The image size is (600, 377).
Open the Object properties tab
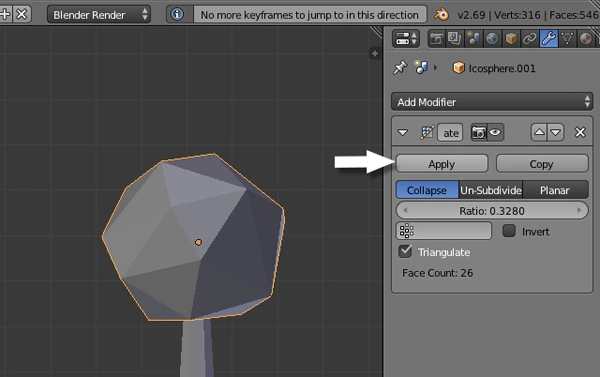pyautogui.click(x=511, y=39)
